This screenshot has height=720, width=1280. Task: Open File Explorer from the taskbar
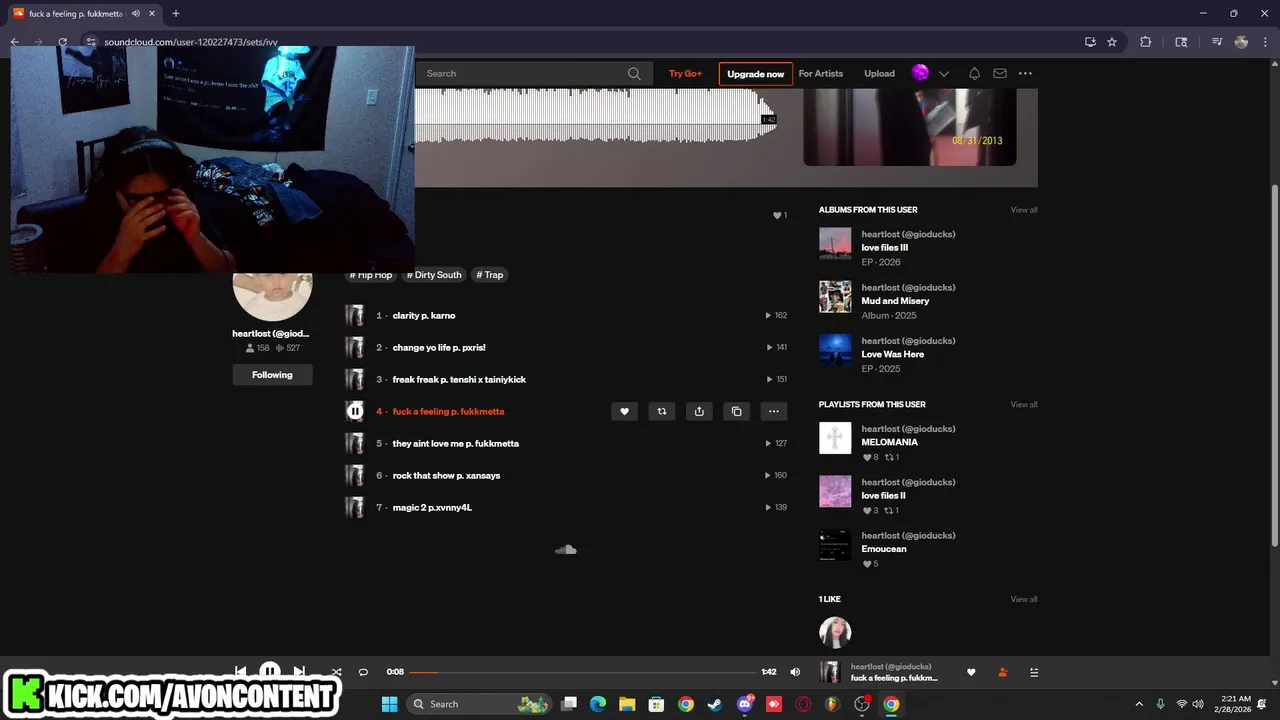[627, 704]
